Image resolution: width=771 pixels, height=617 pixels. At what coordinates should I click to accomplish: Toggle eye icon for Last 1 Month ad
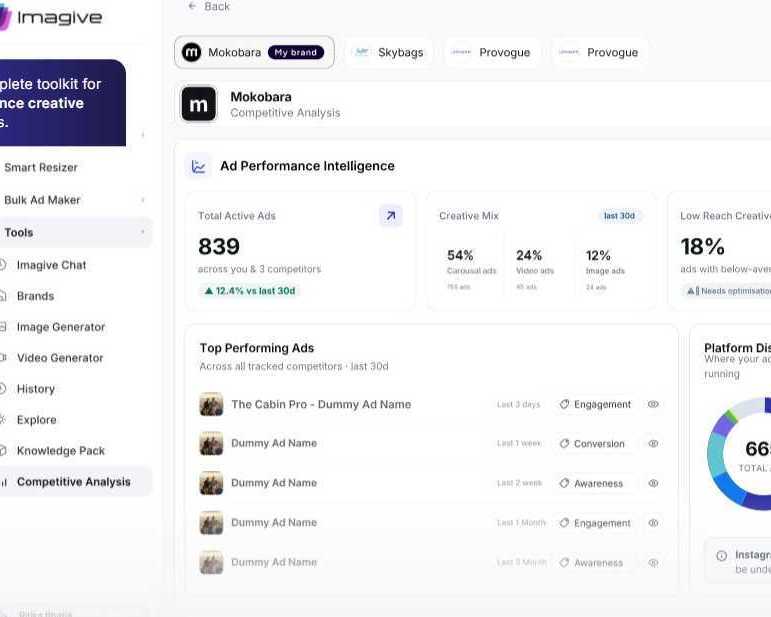(653, 523)
